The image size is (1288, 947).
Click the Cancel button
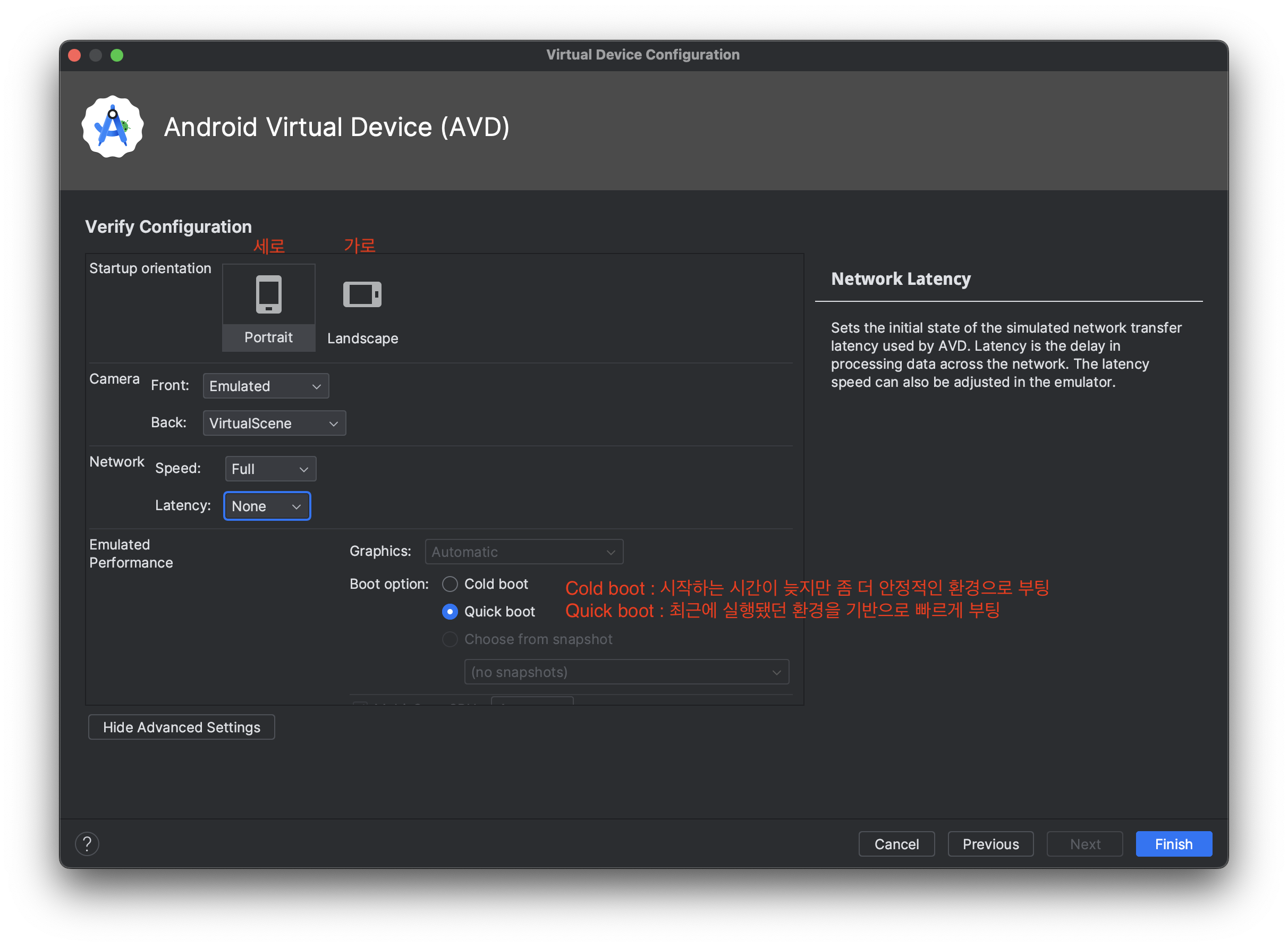tap(896, 844)
